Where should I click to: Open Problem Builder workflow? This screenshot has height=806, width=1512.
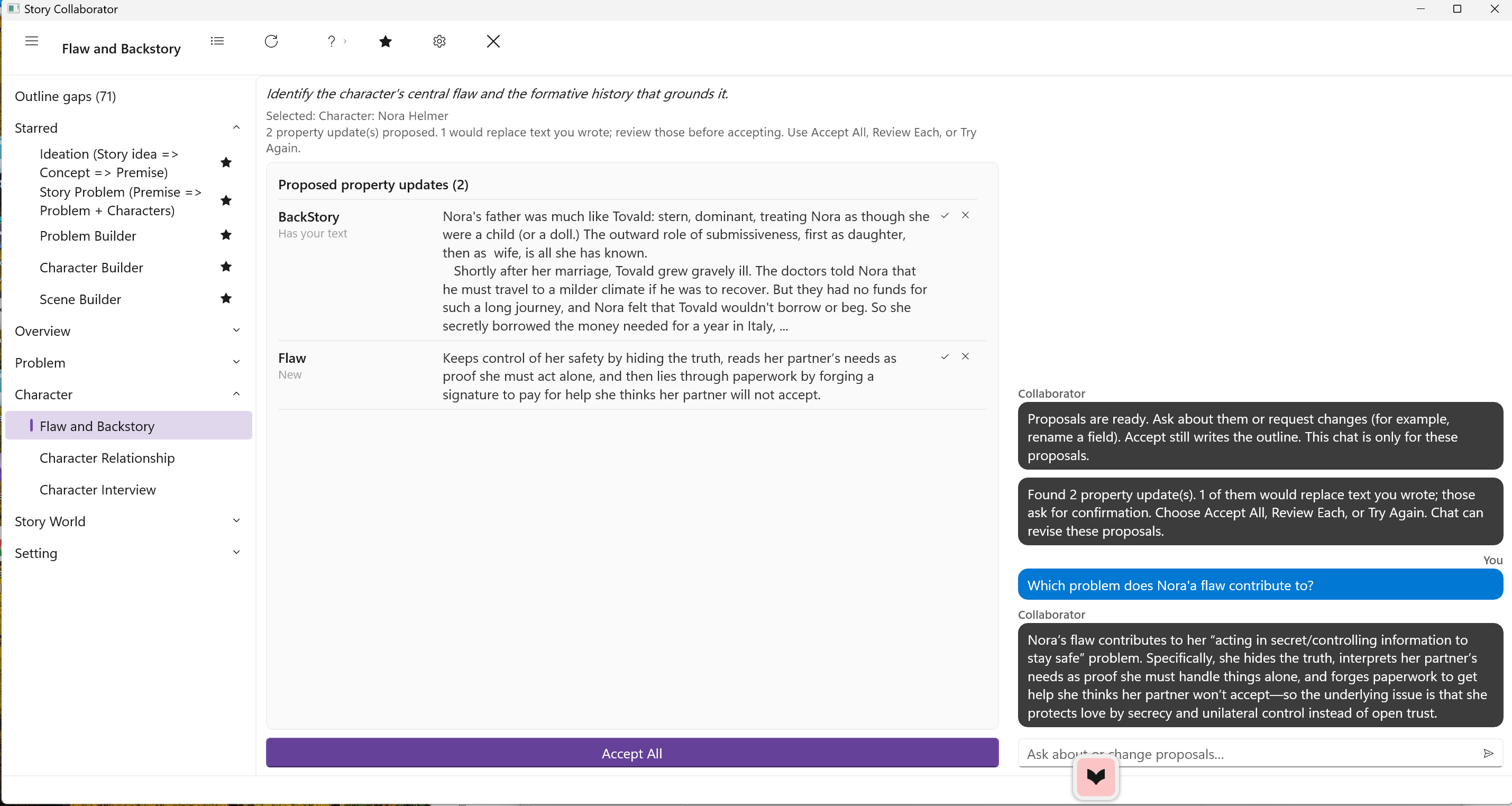[88, 235]
